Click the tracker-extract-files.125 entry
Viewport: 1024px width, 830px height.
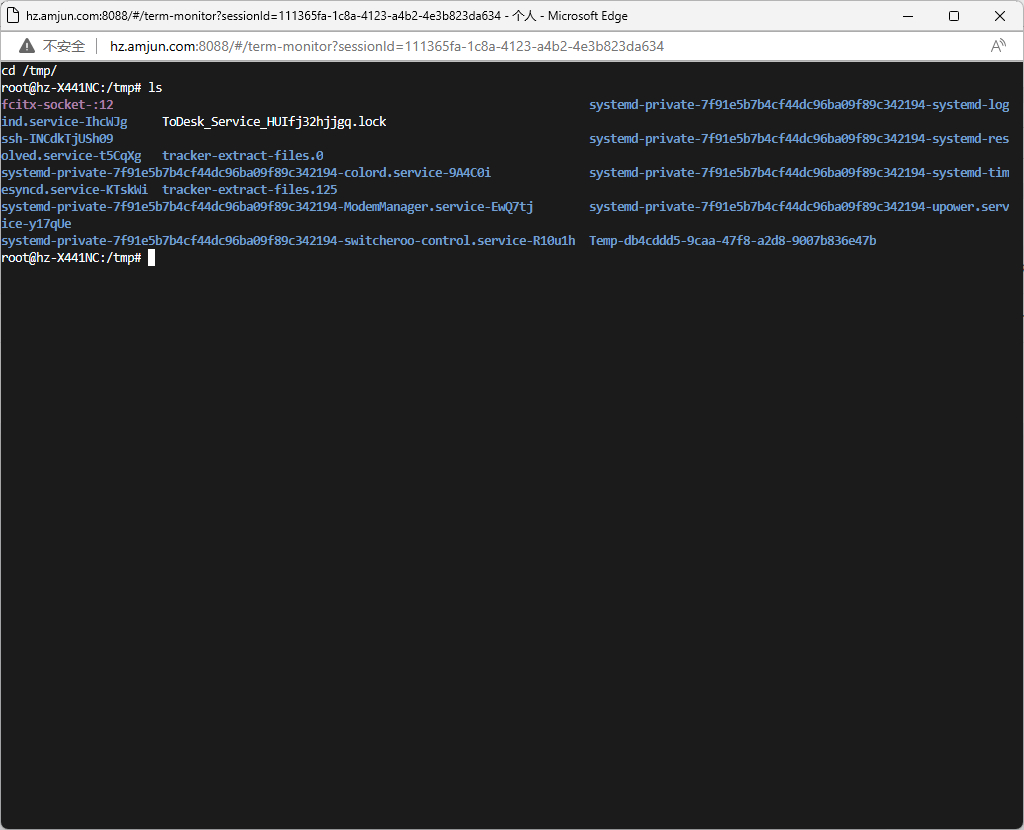[x=250, y=190]
